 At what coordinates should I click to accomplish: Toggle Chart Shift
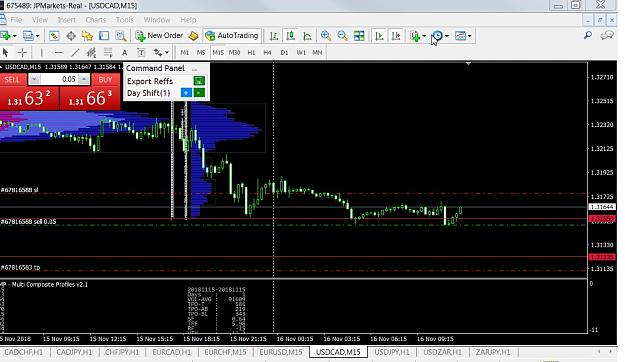click(x=396, y=36)
